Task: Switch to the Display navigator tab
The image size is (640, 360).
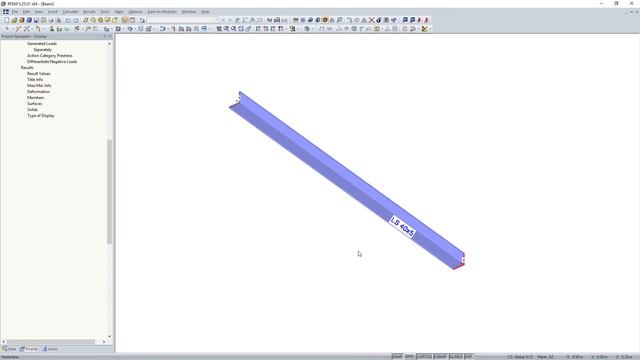Action: point(29,349)
